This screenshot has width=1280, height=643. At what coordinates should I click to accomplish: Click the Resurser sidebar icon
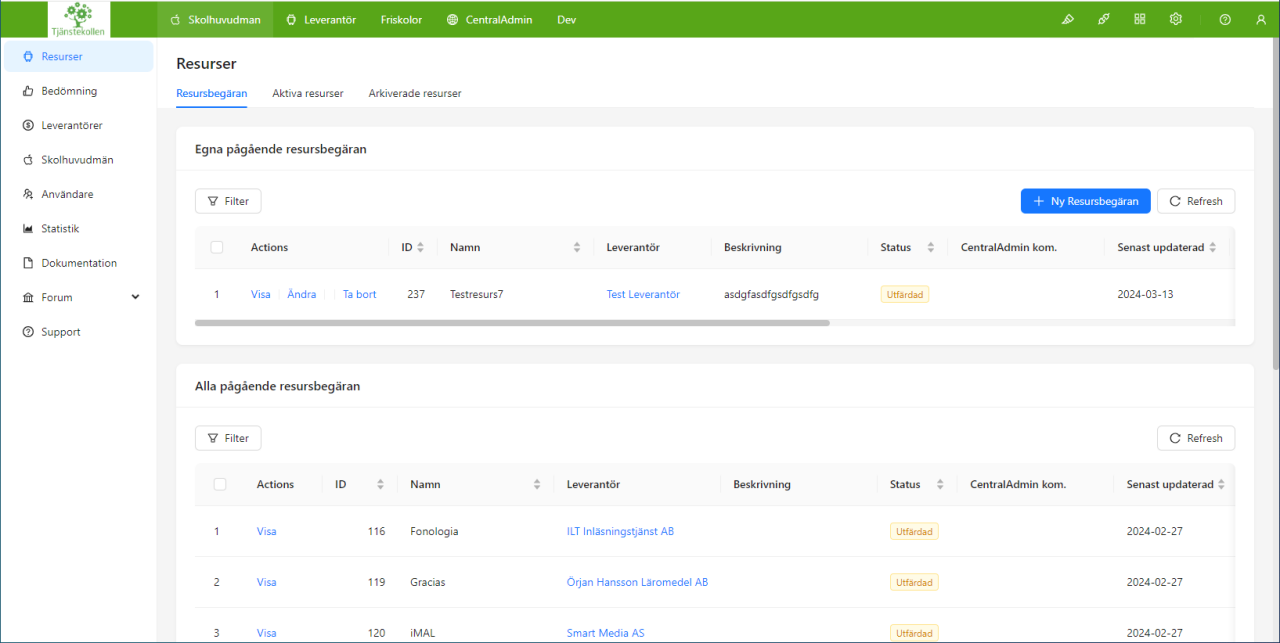tap(28, 57)
